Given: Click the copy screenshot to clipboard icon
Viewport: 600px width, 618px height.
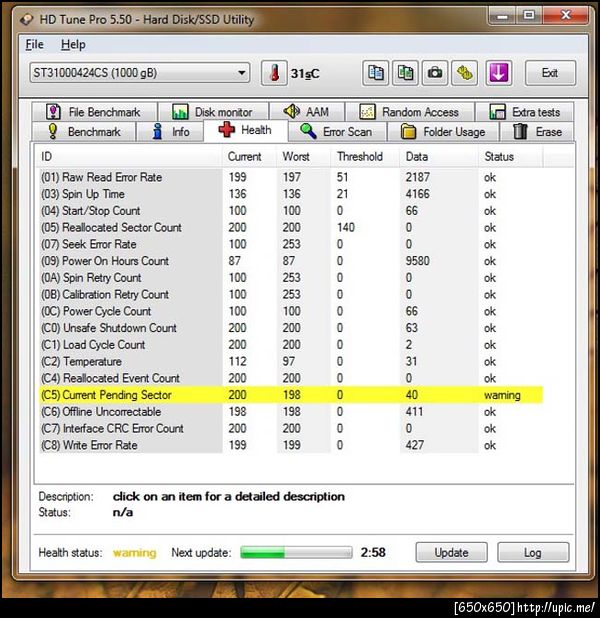Looking at the screenshot, I should [405, 73].
